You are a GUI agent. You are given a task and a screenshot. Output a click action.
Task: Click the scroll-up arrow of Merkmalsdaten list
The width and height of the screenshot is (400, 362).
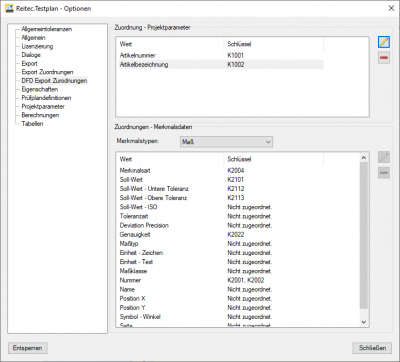coord(364,158)
